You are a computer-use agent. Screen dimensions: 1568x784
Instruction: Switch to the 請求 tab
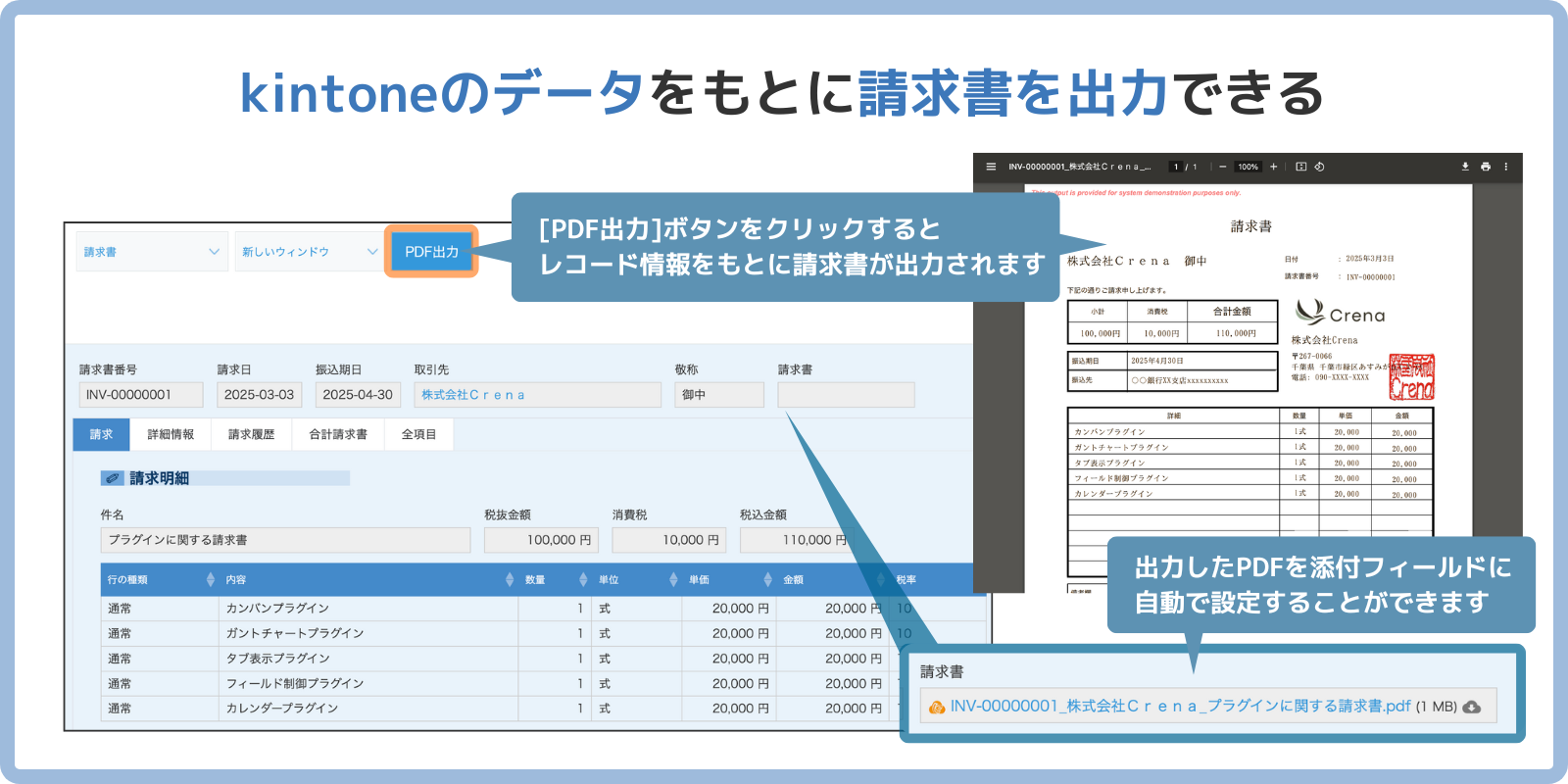click(102, 434)
